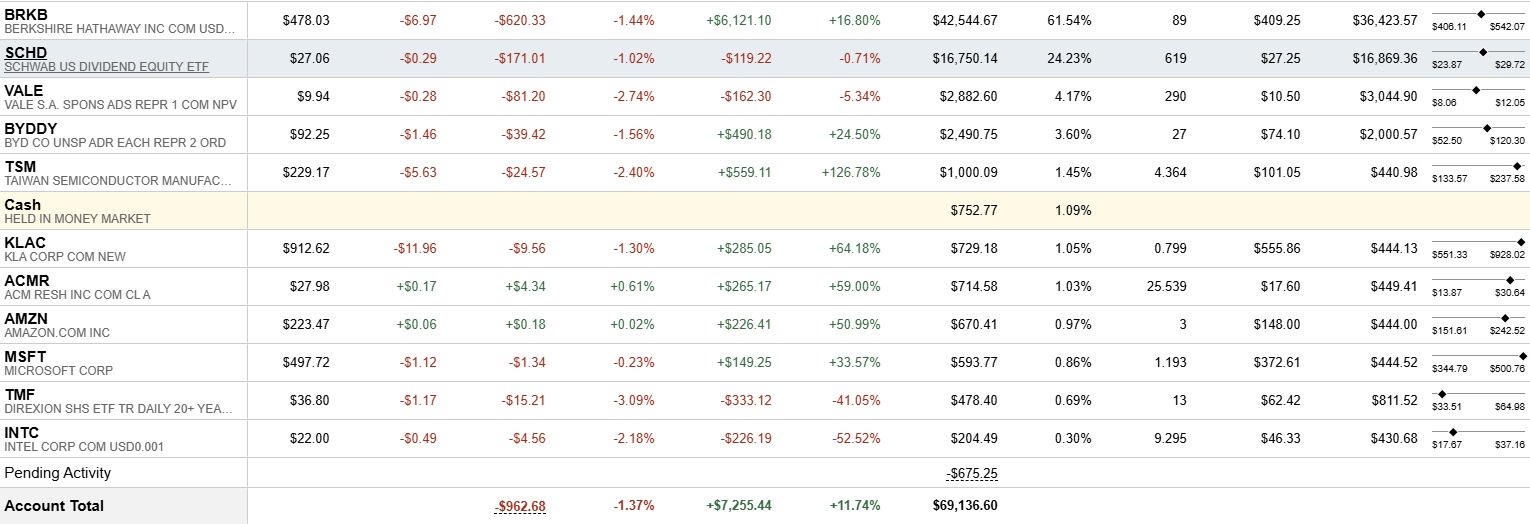
Task: Click Account Total gain percent +11.74%
Action: [x=855, y=506]
